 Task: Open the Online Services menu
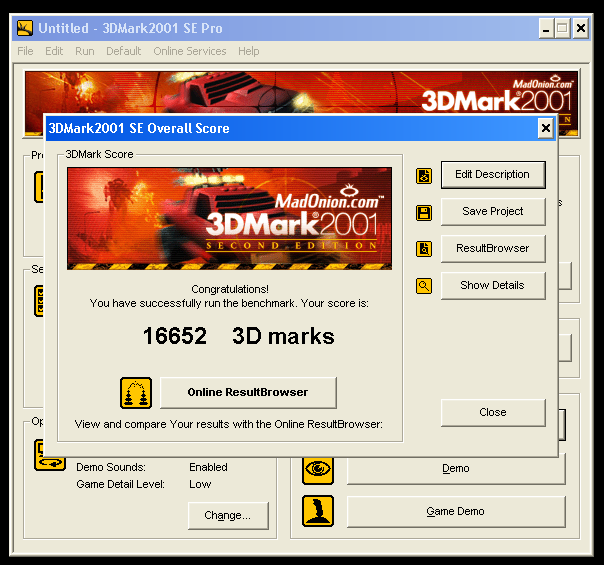[x=189, y=51]
